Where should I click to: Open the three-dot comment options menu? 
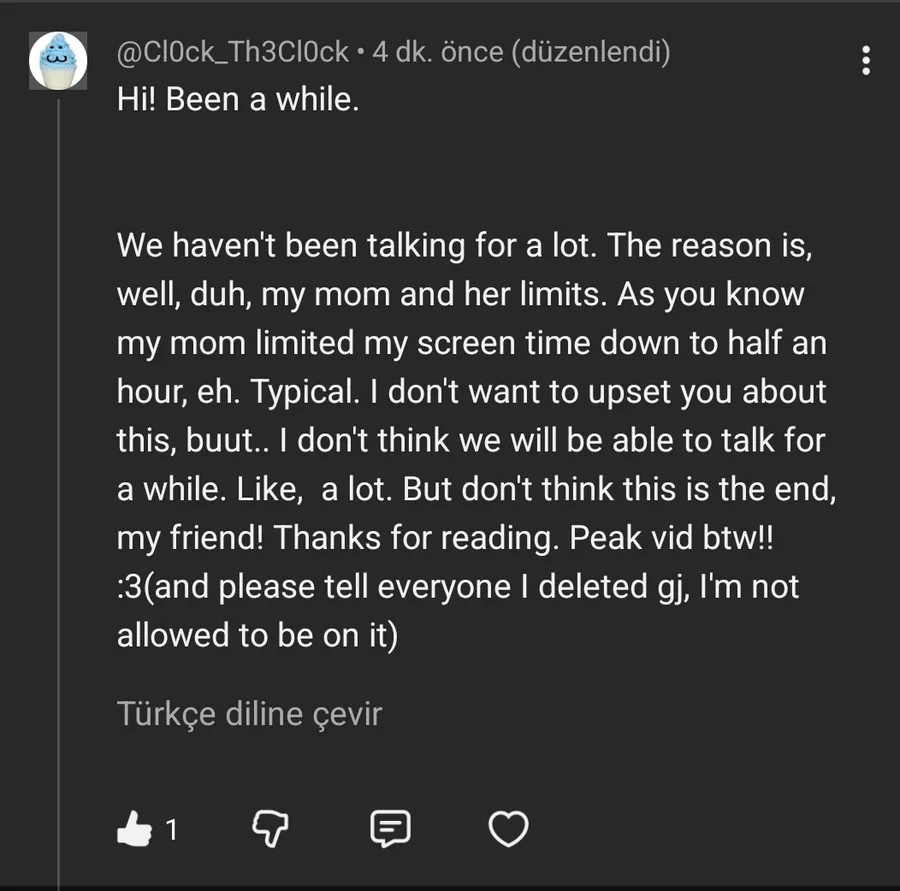(x=866, y=61)
